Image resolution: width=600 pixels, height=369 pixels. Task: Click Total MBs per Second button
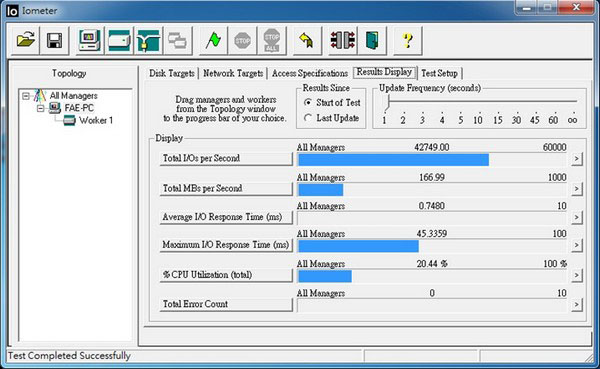226,189
